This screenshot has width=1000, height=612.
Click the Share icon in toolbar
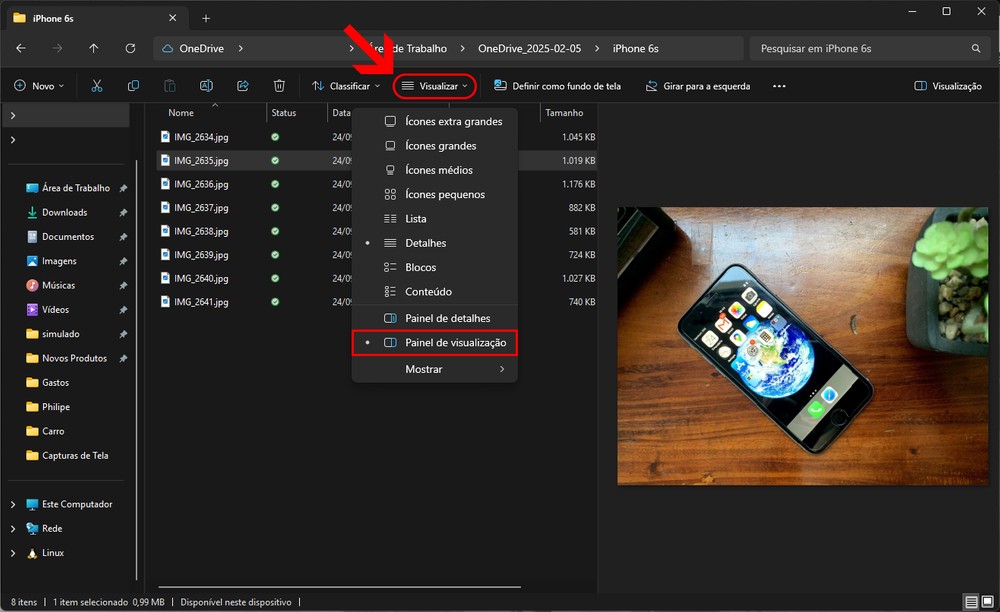[x=243, y=86]
